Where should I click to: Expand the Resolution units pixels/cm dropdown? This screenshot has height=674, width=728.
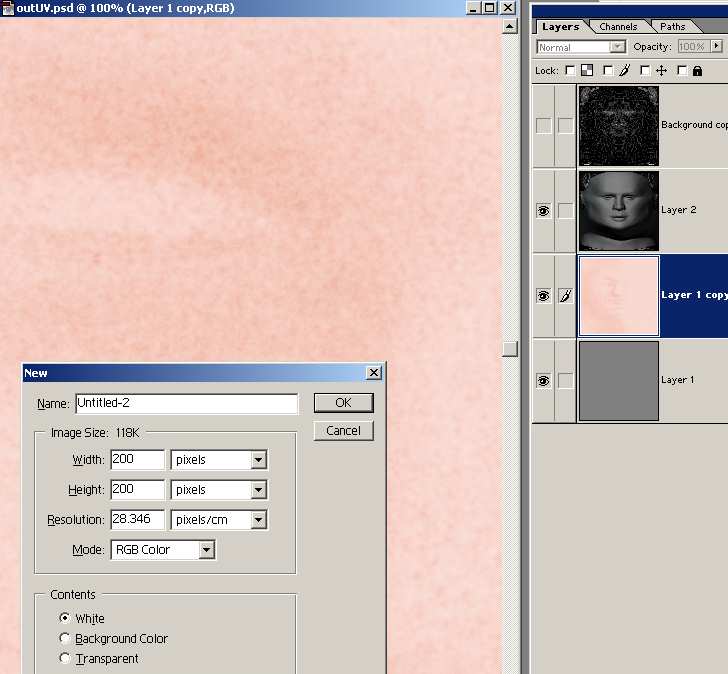[x=258, y=520]
